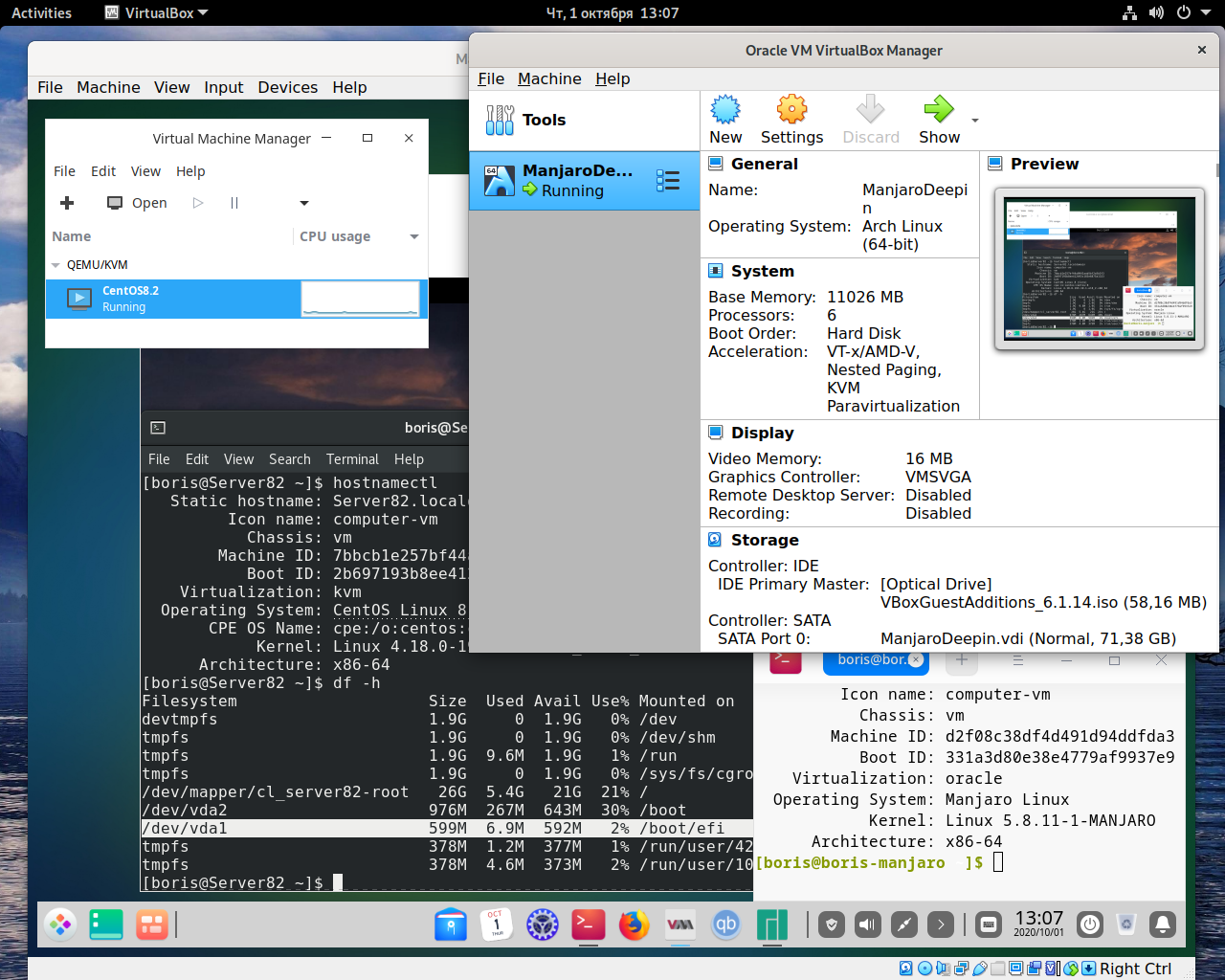Select the CentOS8.2 Running VM row
This screenshot has width=1225, height=980.
(236, 299)
